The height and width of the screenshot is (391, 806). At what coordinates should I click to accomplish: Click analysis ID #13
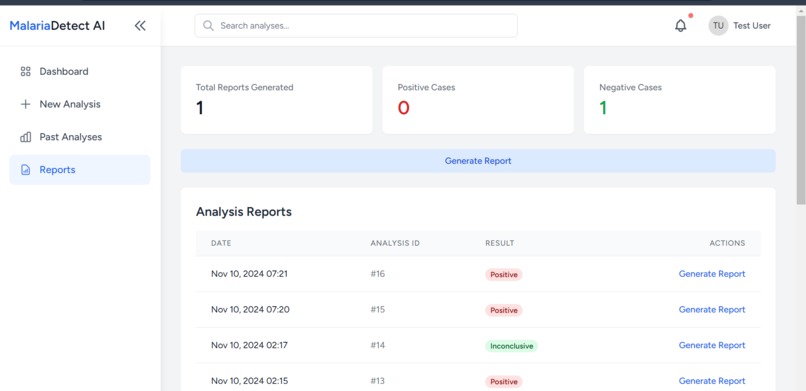coord(378,381)
